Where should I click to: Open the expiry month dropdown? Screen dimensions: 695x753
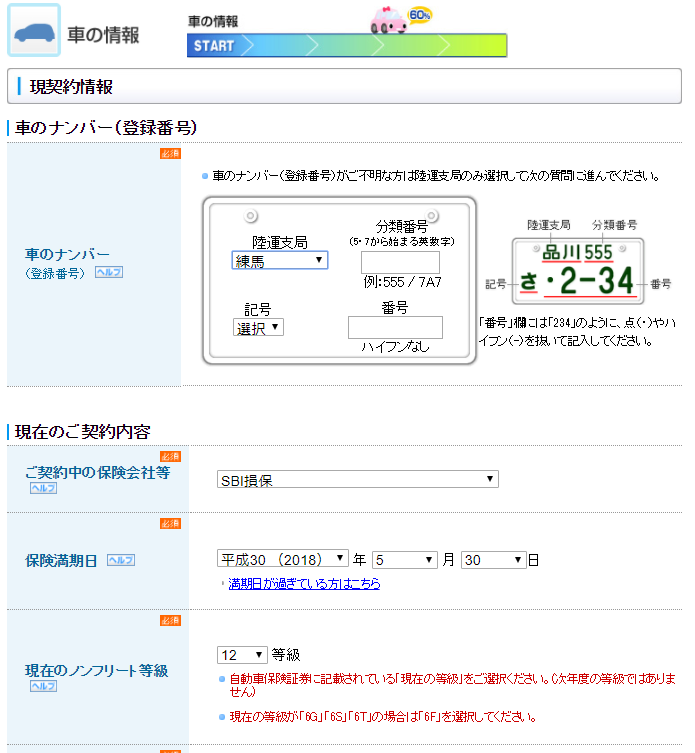pos(405,560)
